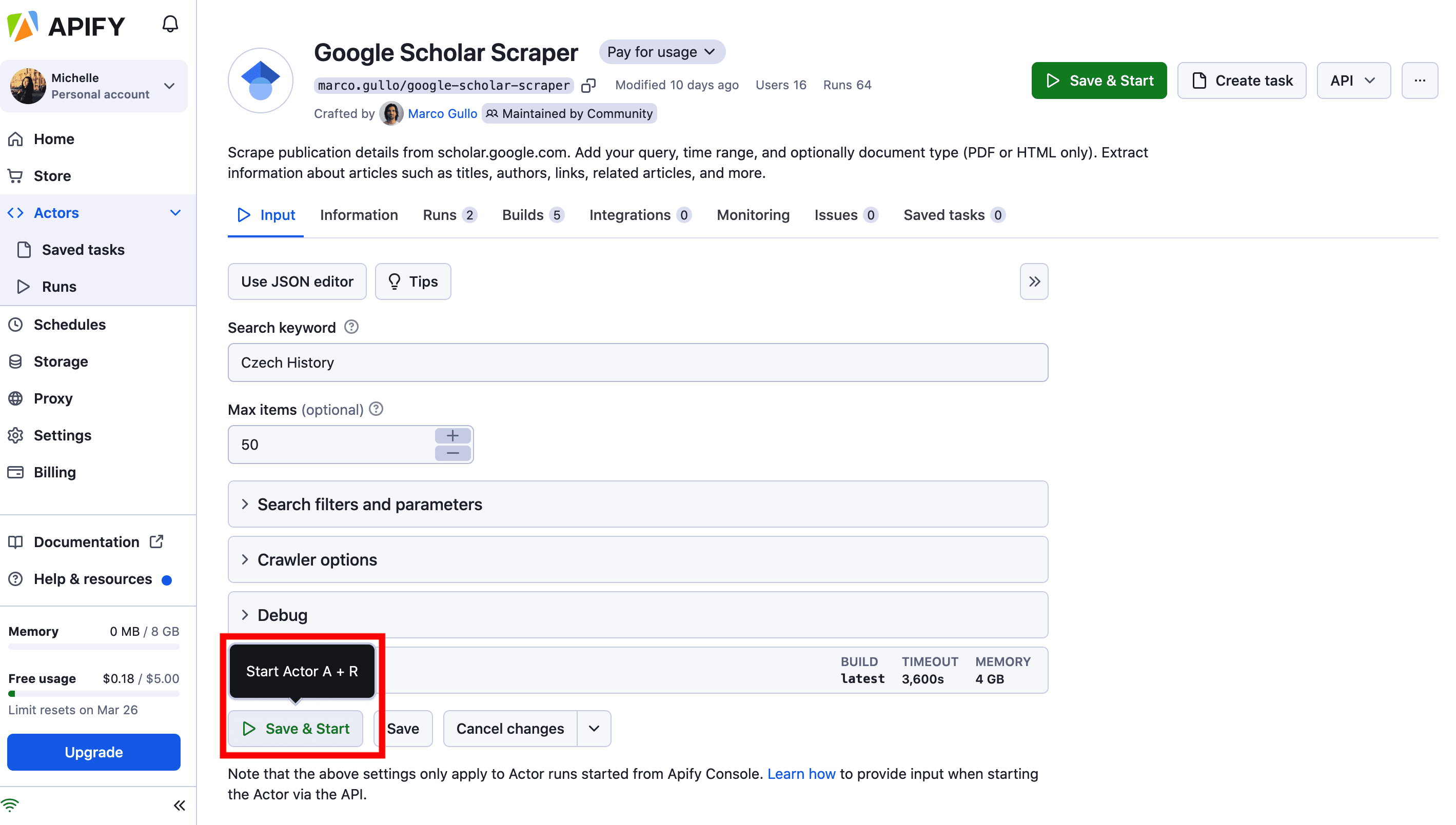Switch to the Monitoring tab
The image size is (1456, 825).
point(753,215)
